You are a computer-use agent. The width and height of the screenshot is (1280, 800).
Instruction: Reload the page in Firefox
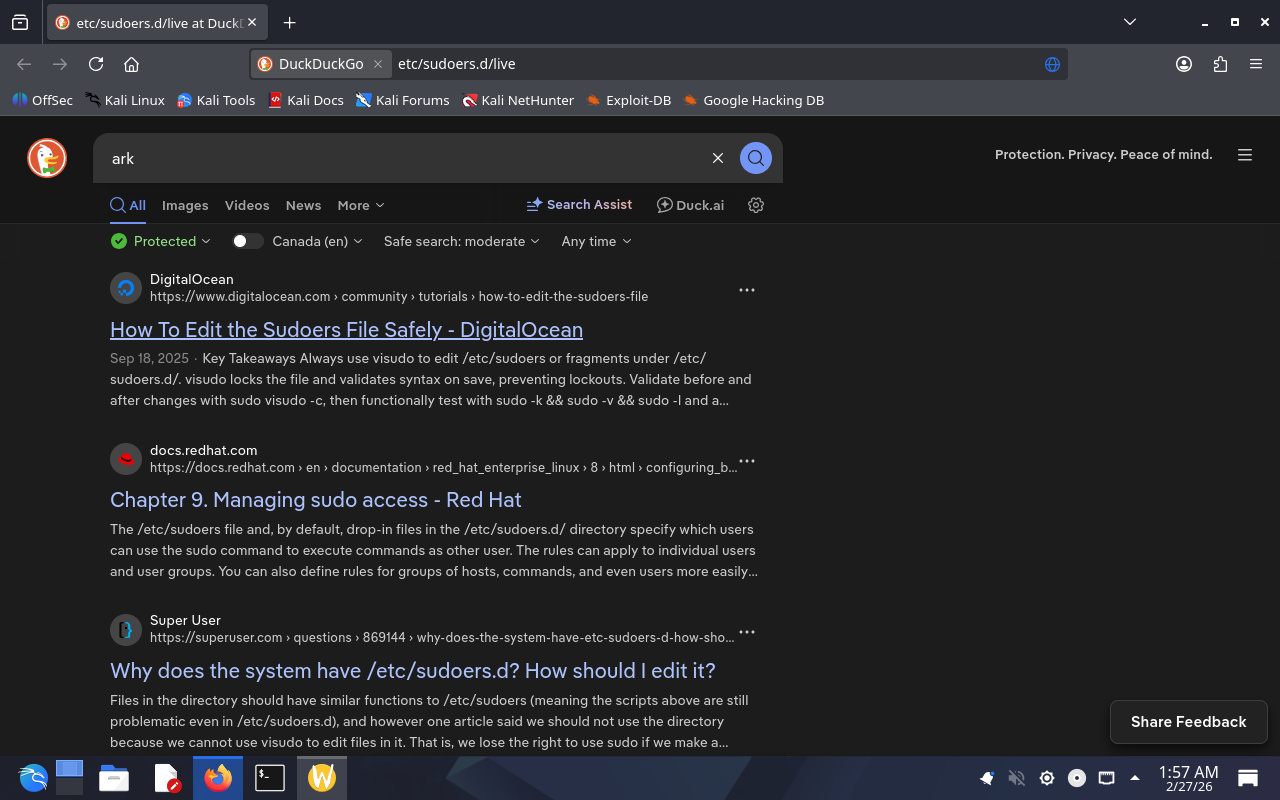(x=96, y=64)
